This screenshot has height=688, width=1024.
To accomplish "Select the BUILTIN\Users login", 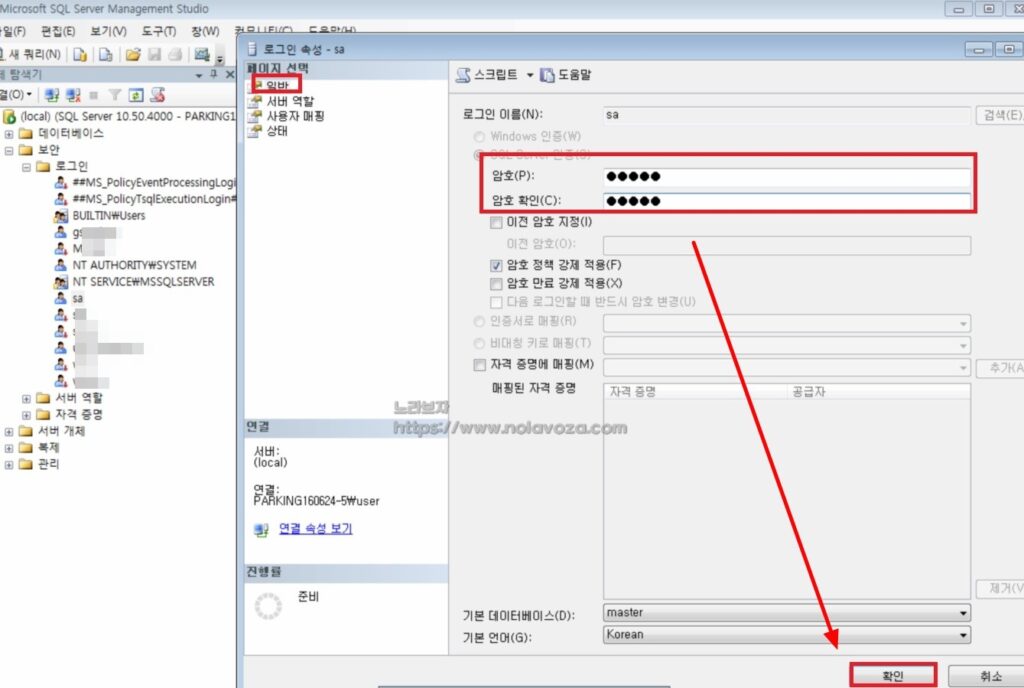I will (x=109, y=216).
